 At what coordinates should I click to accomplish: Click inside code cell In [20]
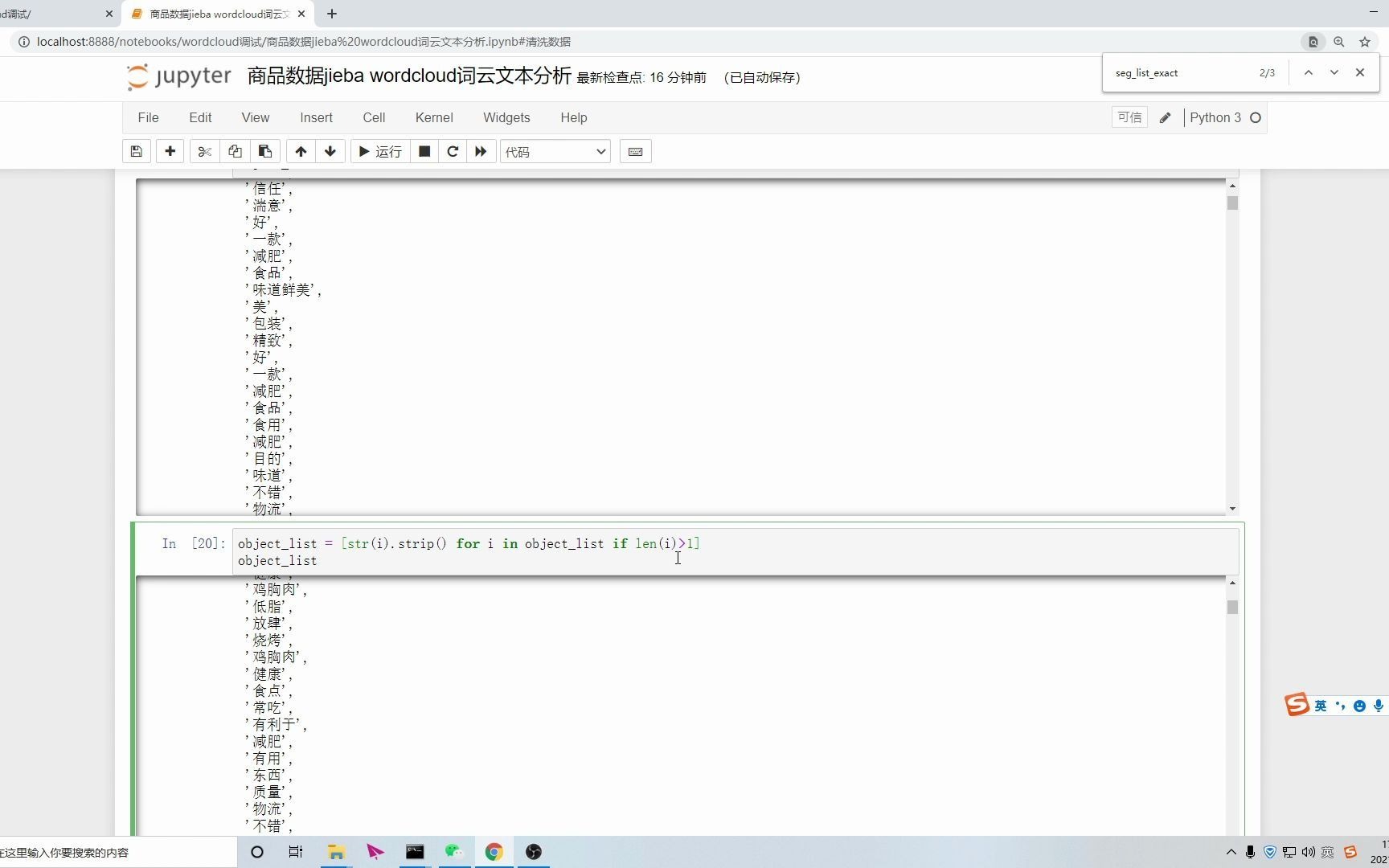[735, 552]
